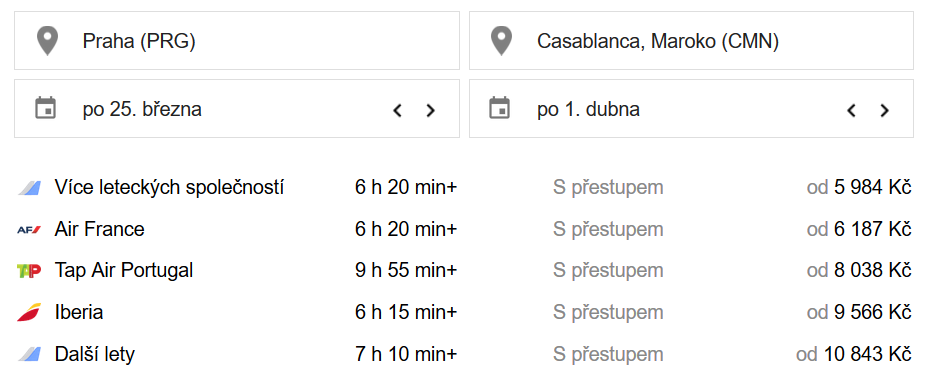The image size is (926, 383).
Task: Go to previous day for 25. března
Action: [397, 110]
